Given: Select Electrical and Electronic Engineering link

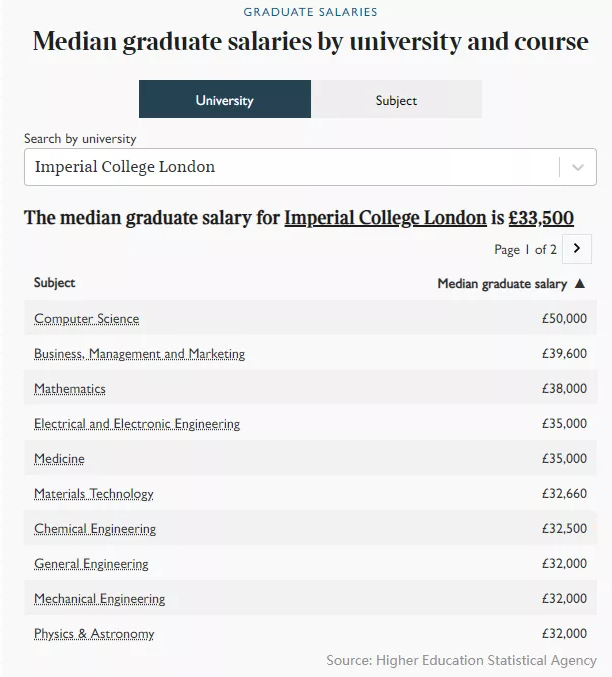Looking at the screenshot, I should [x=137, y=424].
